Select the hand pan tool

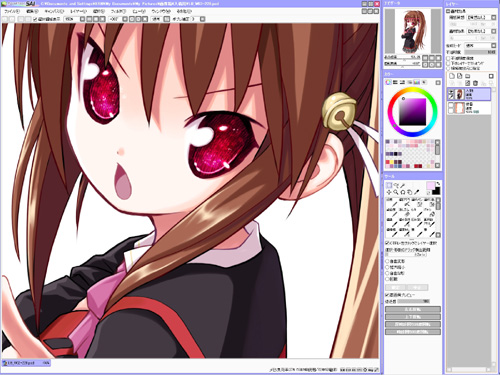[410, 192]
